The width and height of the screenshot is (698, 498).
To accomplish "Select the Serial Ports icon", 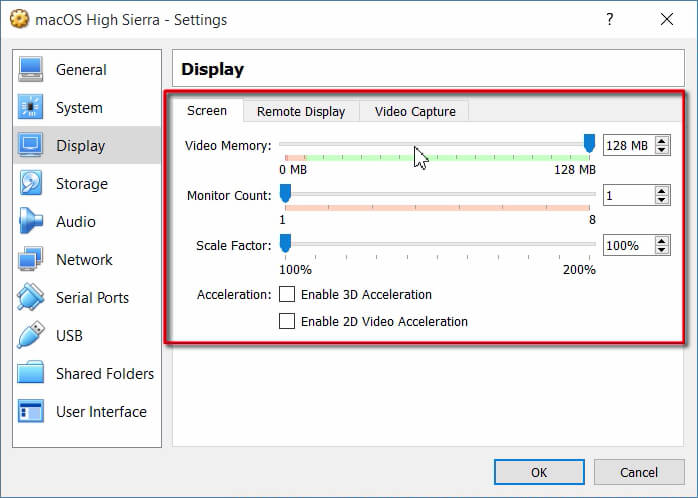I will click(x=31, y=298).
